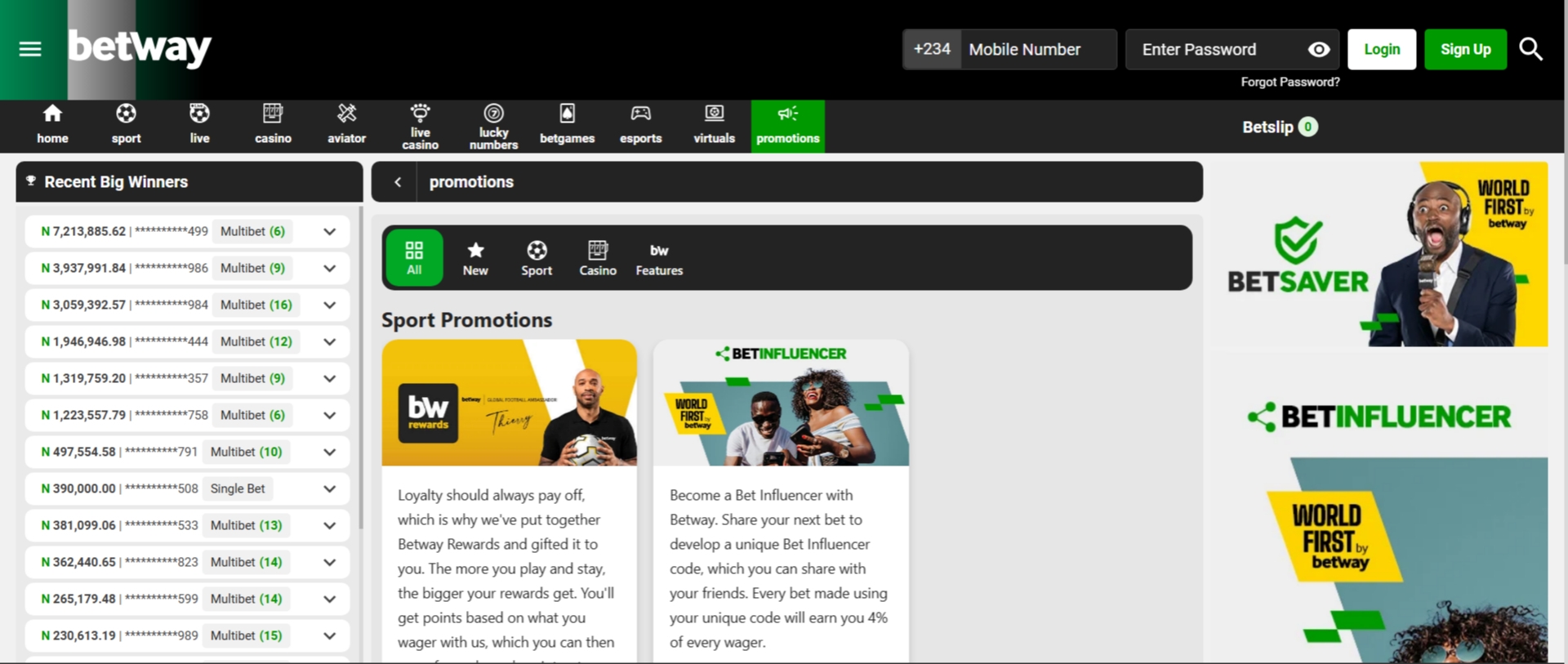Screen dimensions: 1568x664
Task: Expand the N 3,937,991.84 winner row
Action: (x=329, y=268)
